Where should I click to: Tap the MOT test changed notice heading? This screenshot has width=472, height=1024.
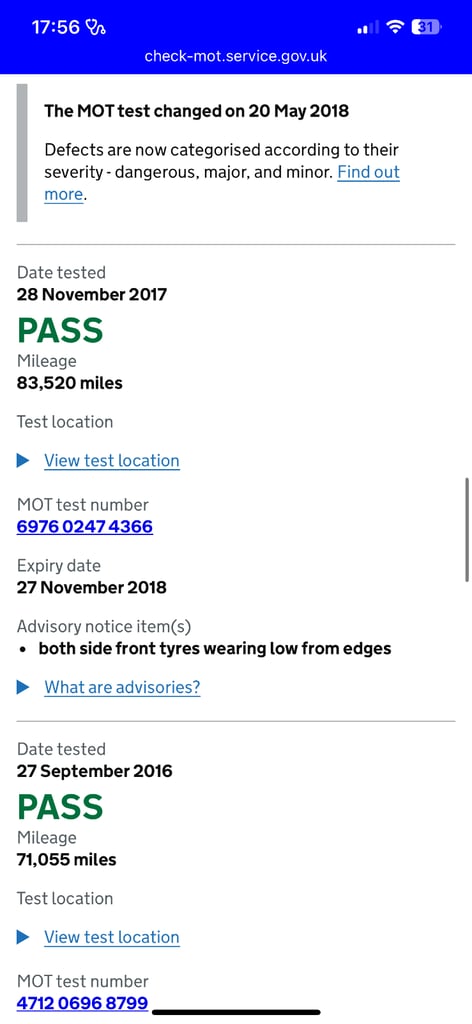(197, 111)
